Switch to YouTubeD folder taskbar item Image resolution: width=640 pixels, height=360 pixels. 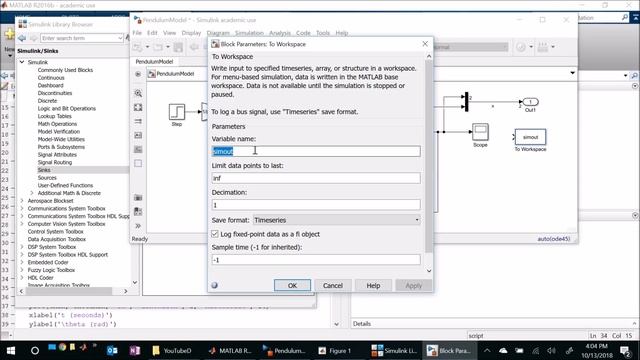click(x=172, y=350)
